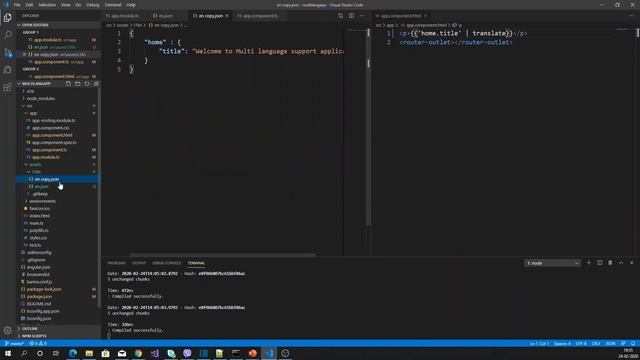
Task: Collapse the i18n folder
Action: (36, 172)
